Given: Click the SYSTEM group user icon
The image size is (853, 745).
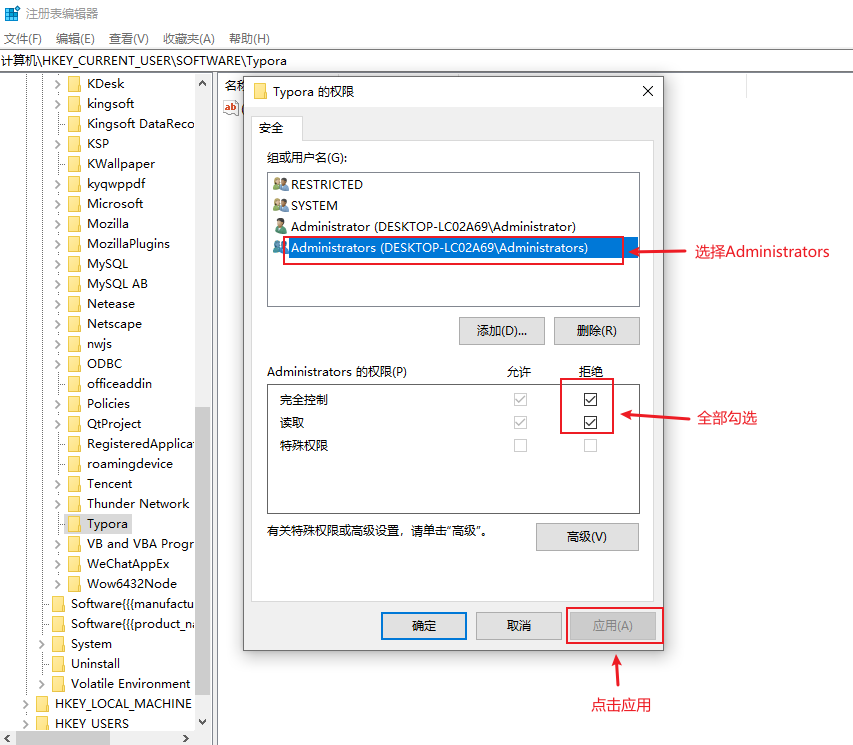Looking at the screenshot, I should 281,205.
